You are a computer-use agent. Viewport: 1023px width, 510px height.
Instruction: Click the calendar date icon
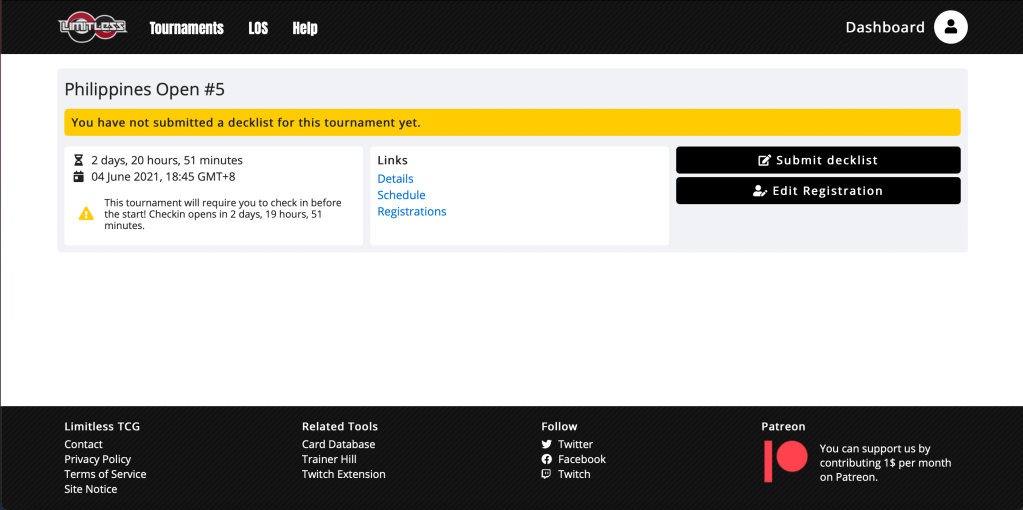79,177
